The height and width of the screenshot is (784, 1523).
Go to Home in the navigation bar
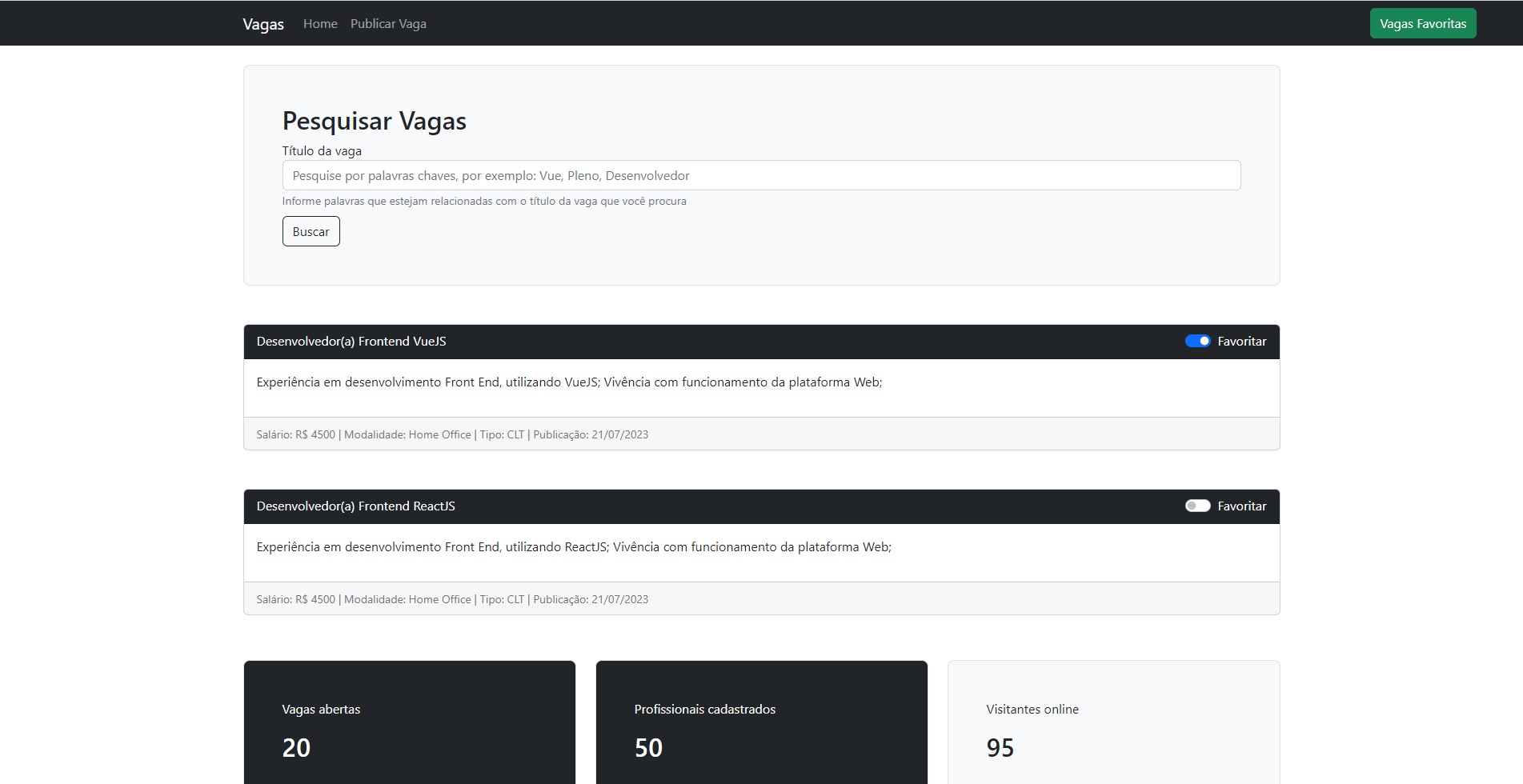320,23
